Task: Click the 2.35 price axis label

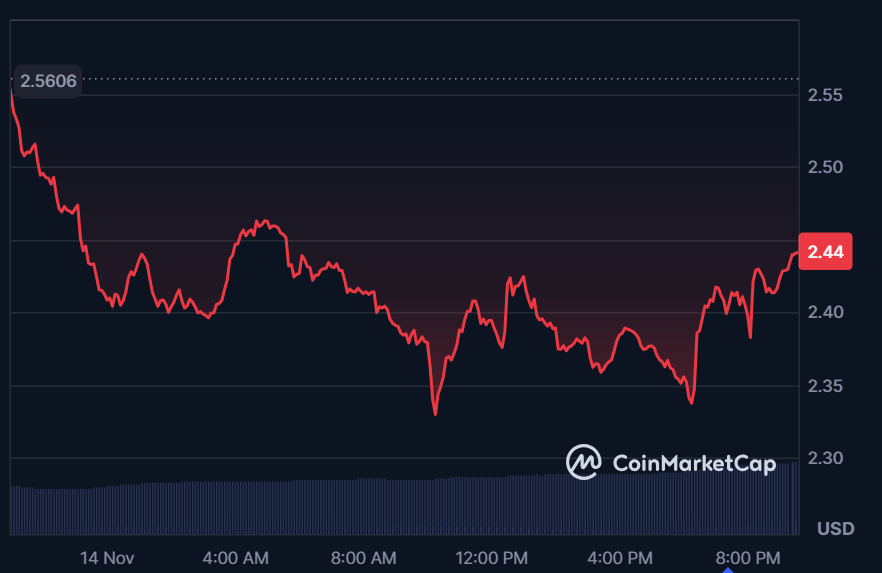Action: point(826,386)
